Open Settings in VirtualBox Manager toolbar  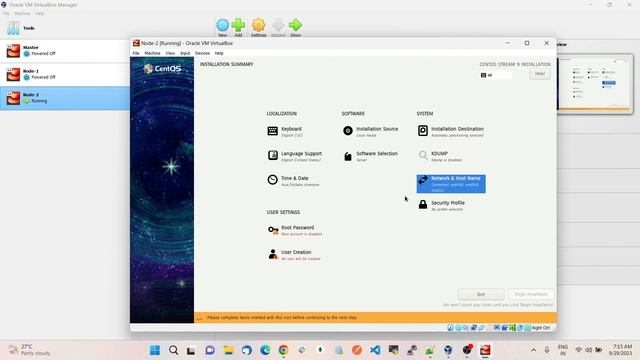[x=258, y=28]
